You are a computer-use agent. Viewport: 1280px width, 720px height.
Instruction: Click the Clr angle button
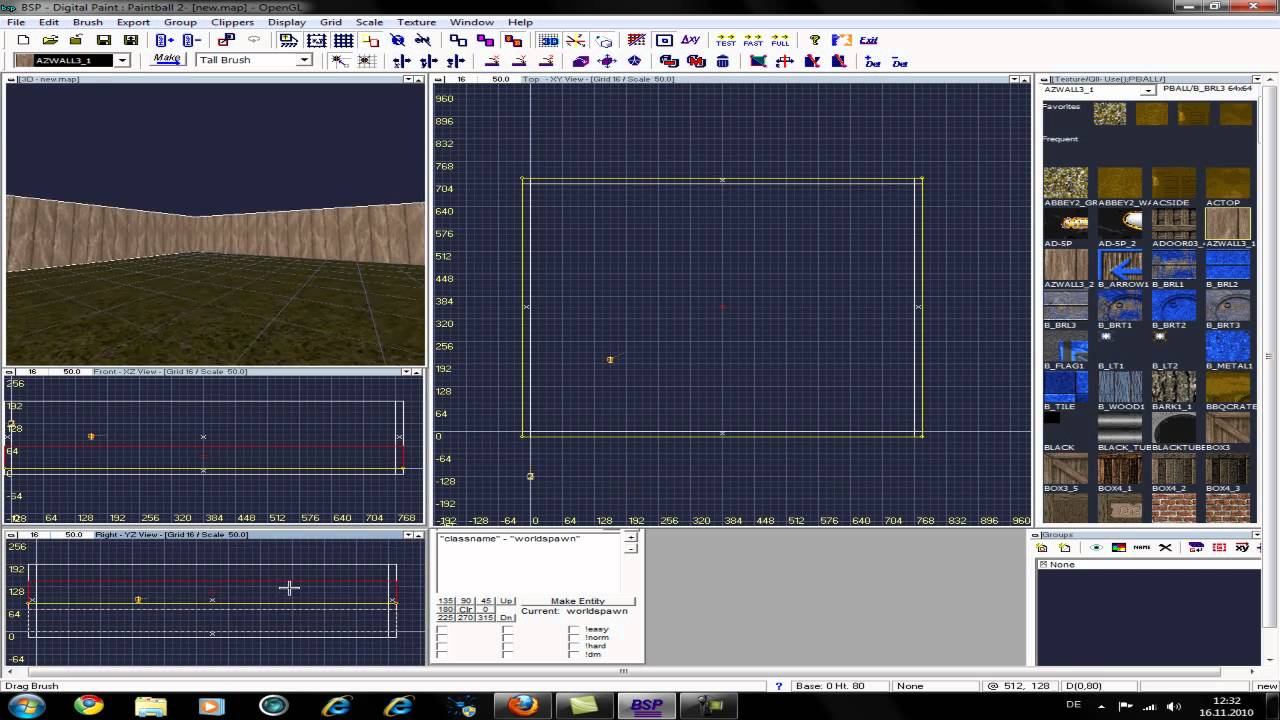click(466, 609)
